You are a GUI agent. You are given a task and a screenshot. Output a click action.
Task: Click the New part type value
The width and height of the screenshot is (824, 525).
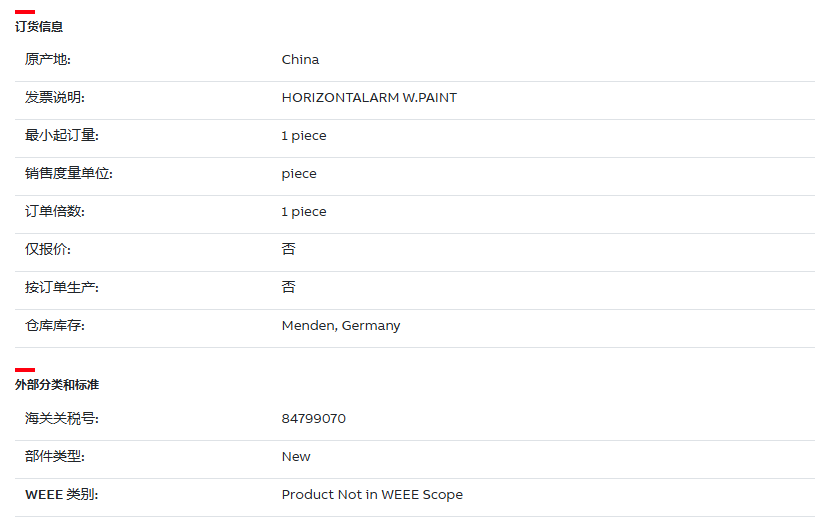(x=296, y=457)
